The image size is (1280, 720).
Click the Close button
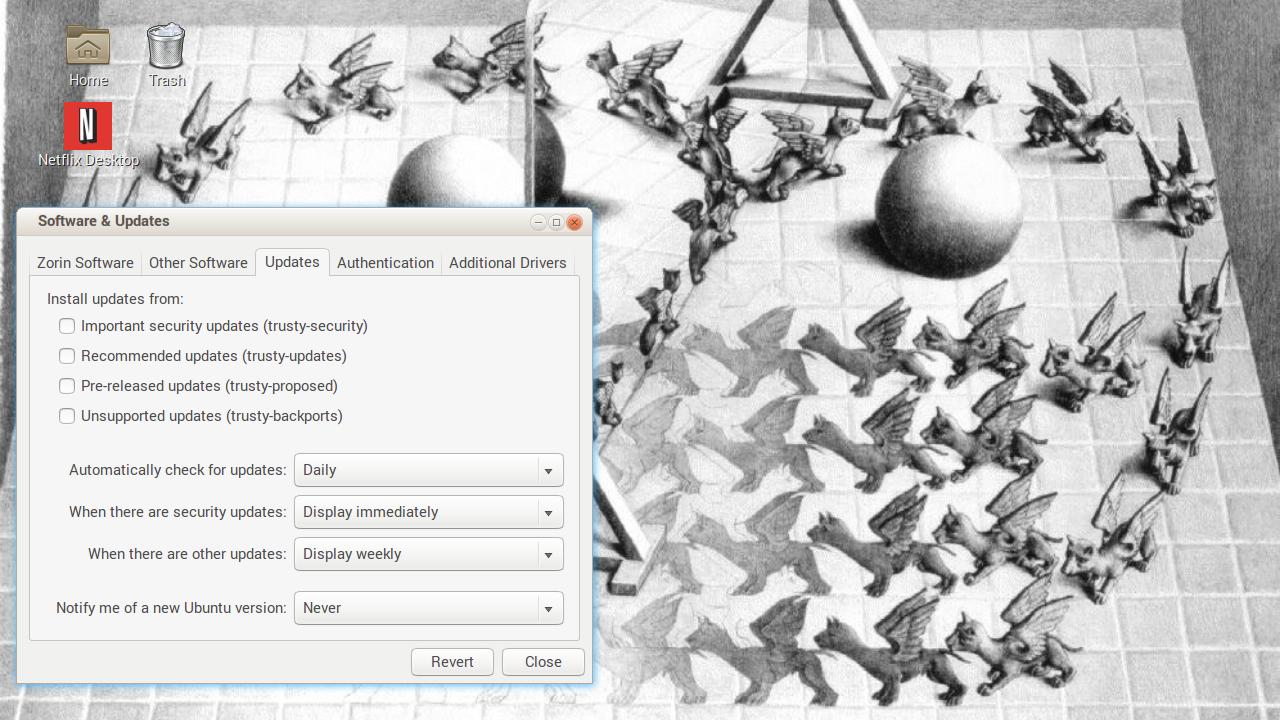click(543, 662)
